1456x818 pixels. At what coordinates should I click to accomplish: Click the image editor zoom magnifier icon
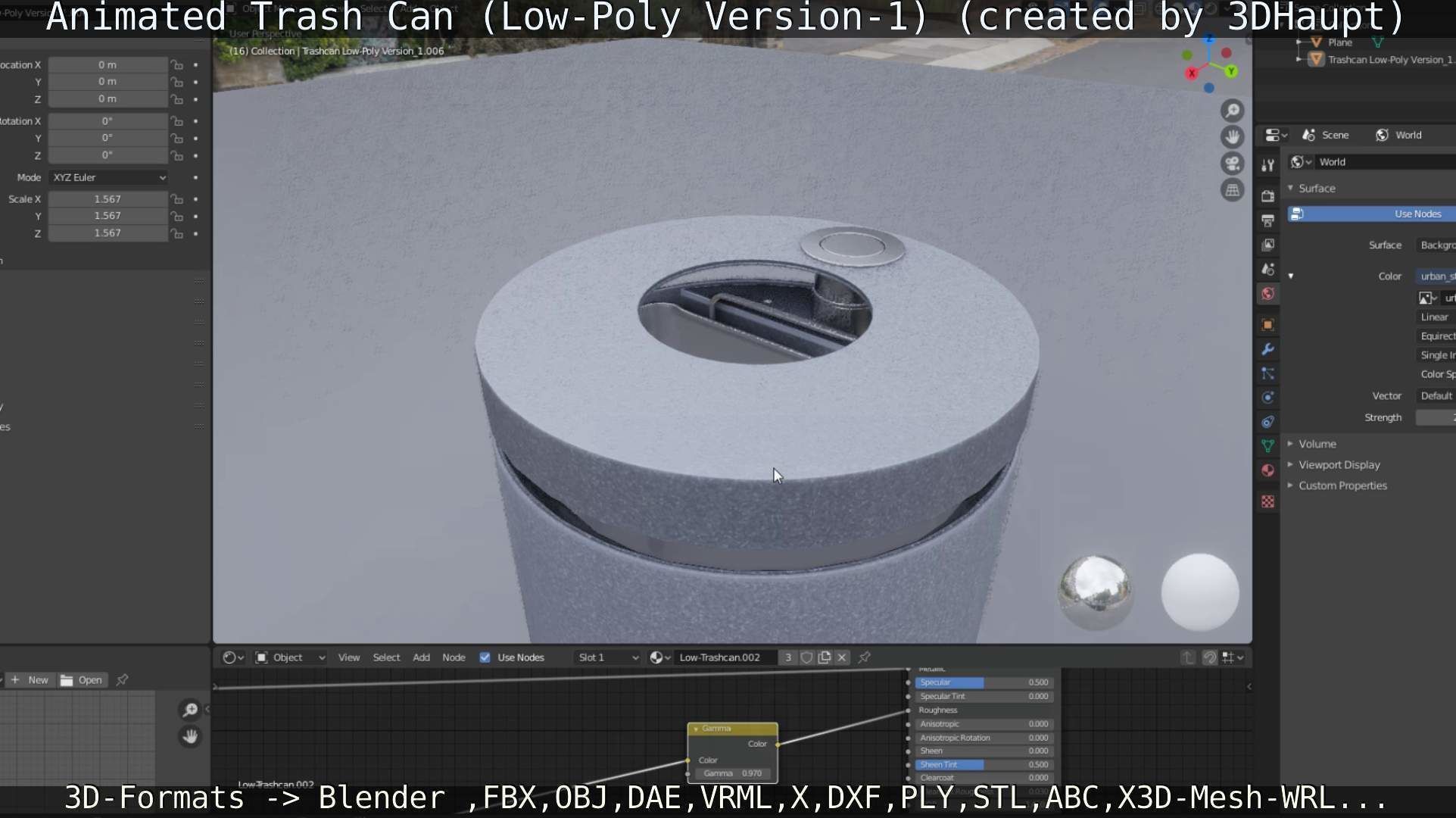click(190, 710)
